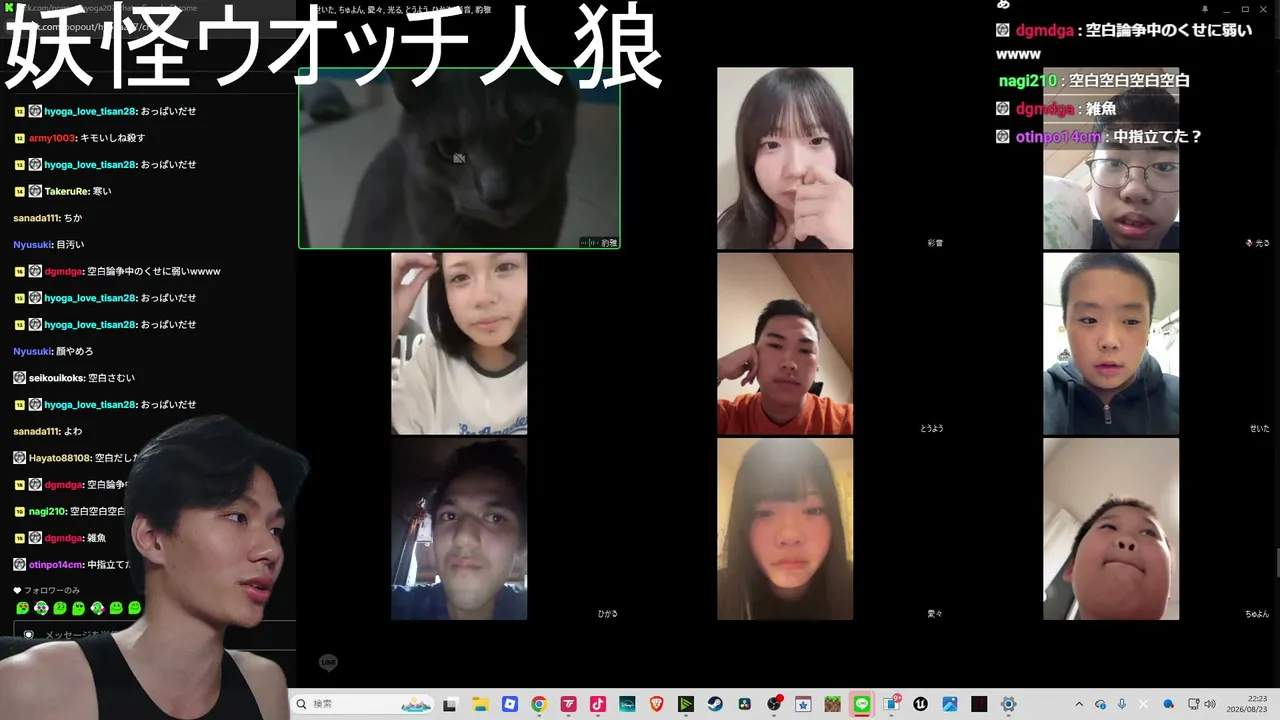Launch Minecraft from the taskbar

(832, 704)
